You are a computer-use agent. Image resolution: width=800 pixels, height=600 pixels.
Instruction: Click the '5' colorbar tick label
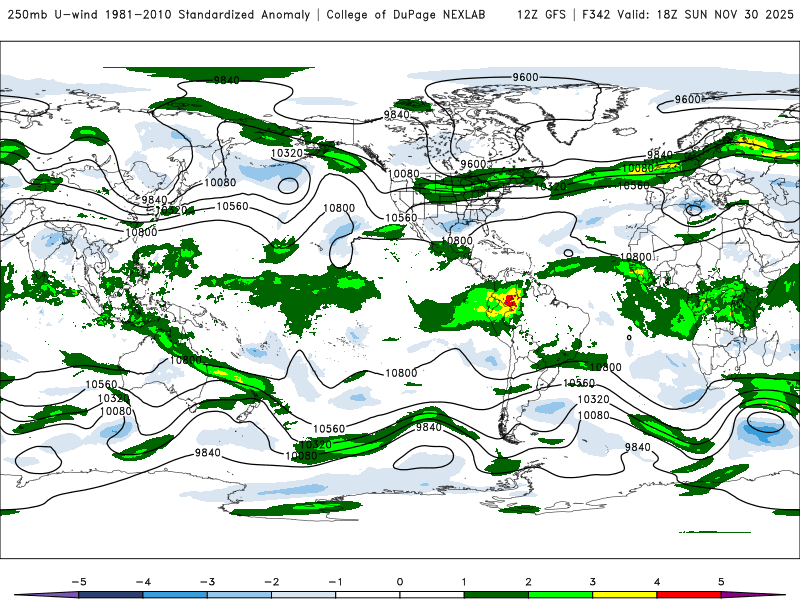tap(721, 582)
